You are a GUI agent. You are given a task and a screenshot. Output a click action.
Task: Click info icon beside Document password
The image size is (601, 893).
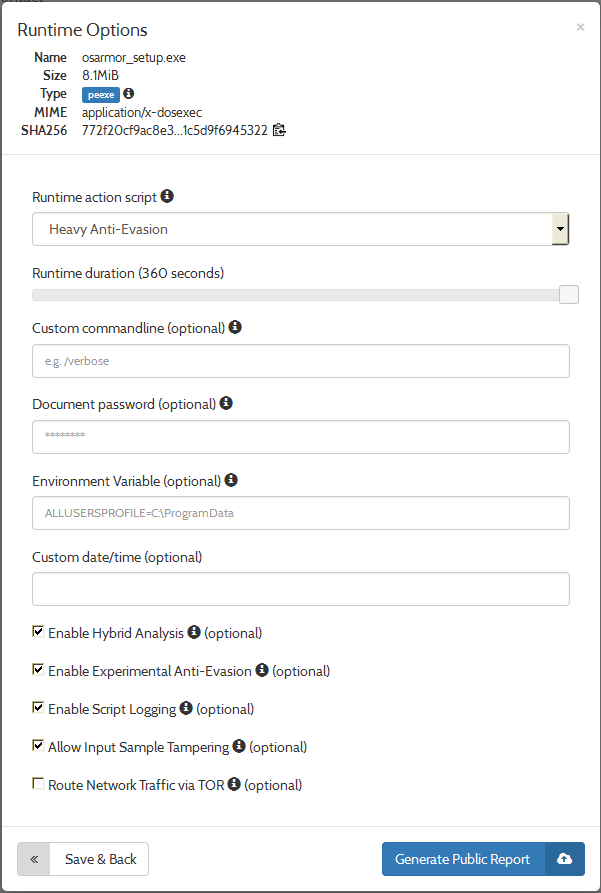coord(226,403)
